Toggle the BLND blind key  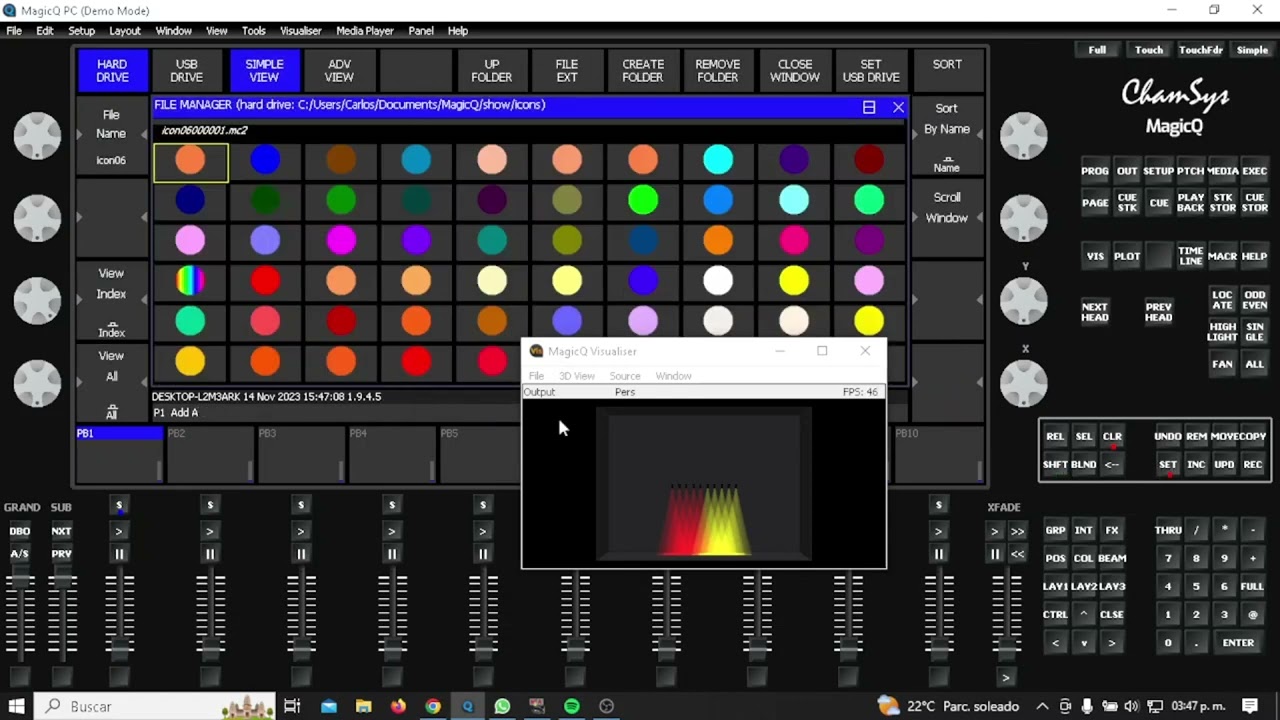tap(1083, 464)
